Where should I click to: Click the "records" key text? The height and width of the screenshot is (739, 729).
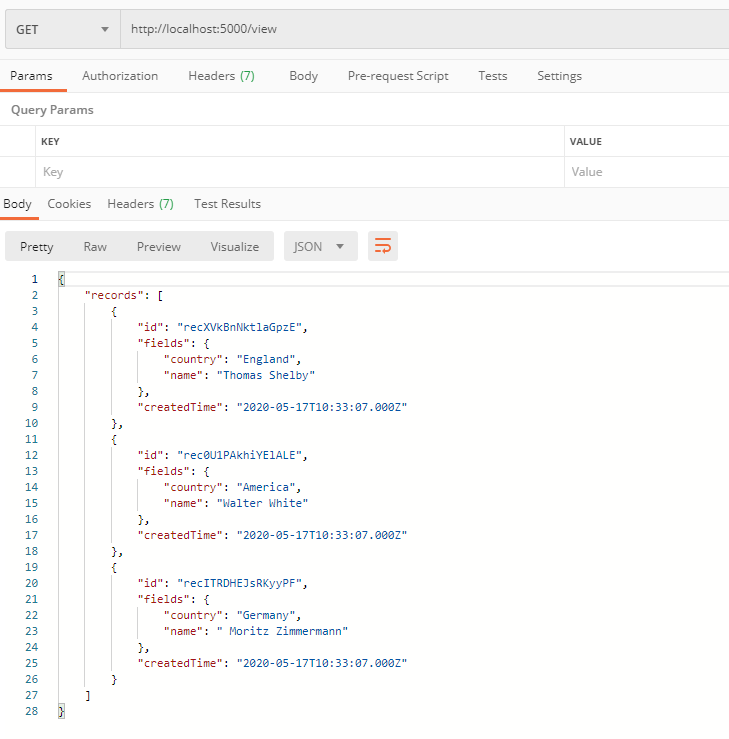(x=114, y=296)
